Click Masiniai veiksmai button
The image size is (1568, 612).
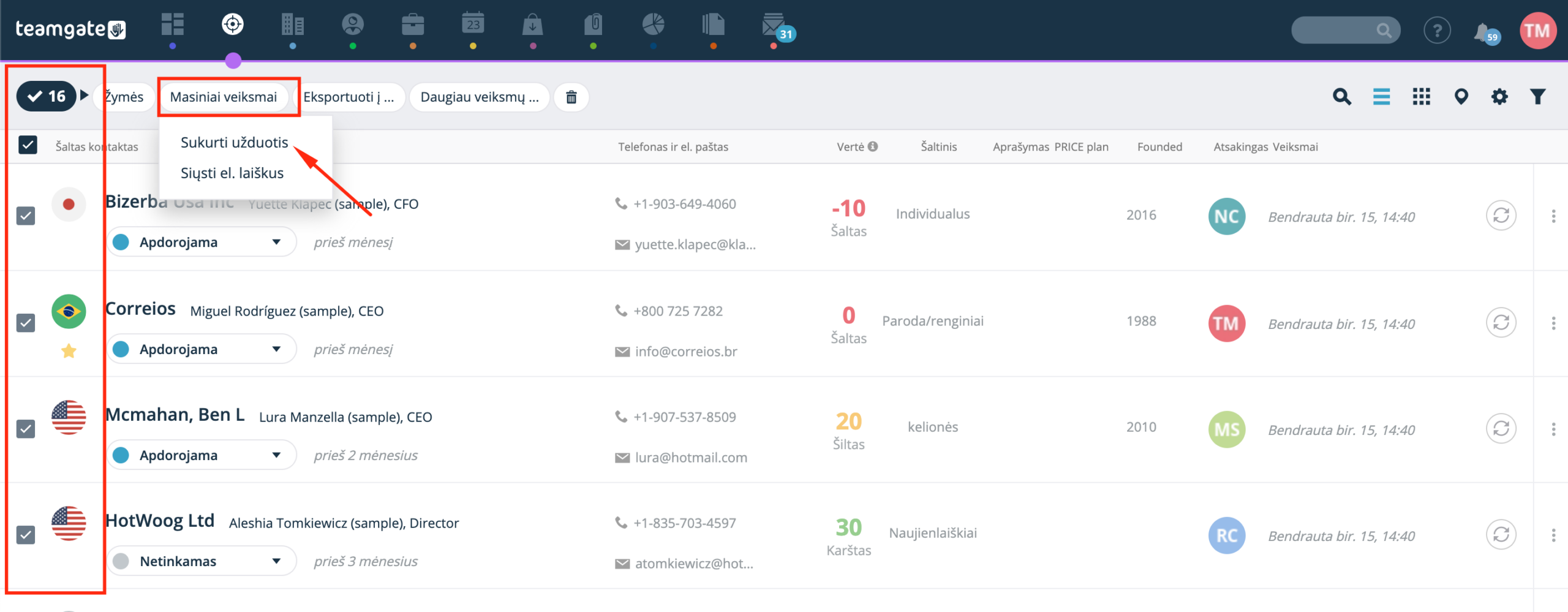tap(224, 97)
